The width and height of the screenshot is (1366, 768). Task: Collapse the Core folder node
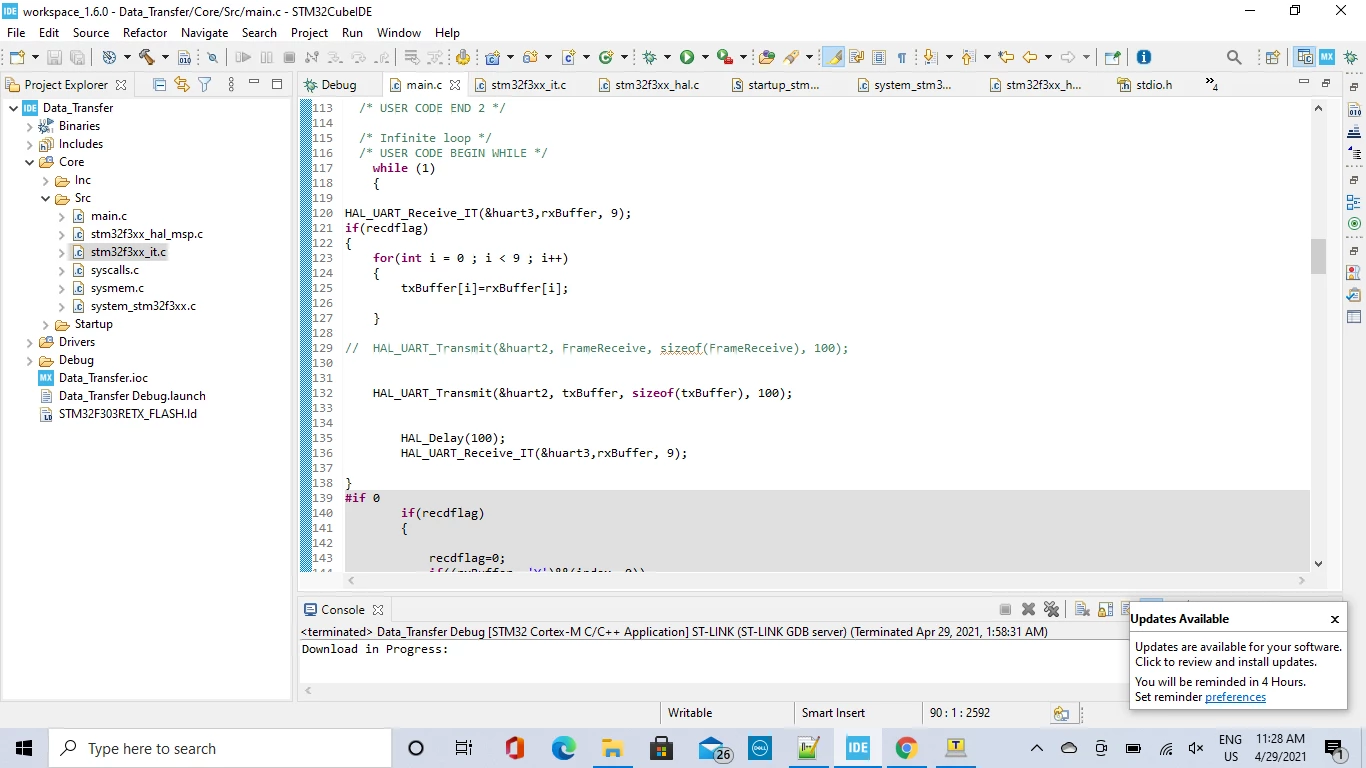click(29, 162)
